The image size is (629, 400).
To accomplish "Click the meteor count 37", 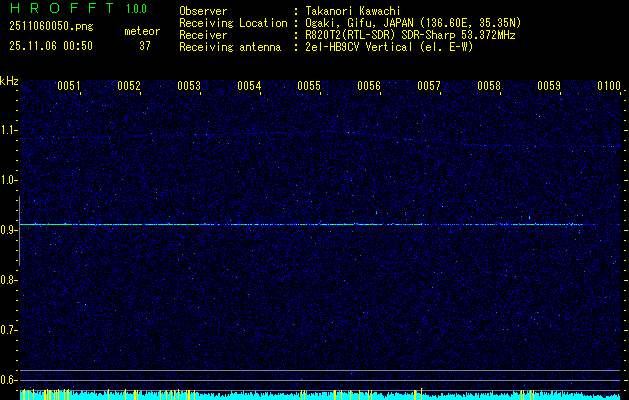I will click(x=145, y=46).
